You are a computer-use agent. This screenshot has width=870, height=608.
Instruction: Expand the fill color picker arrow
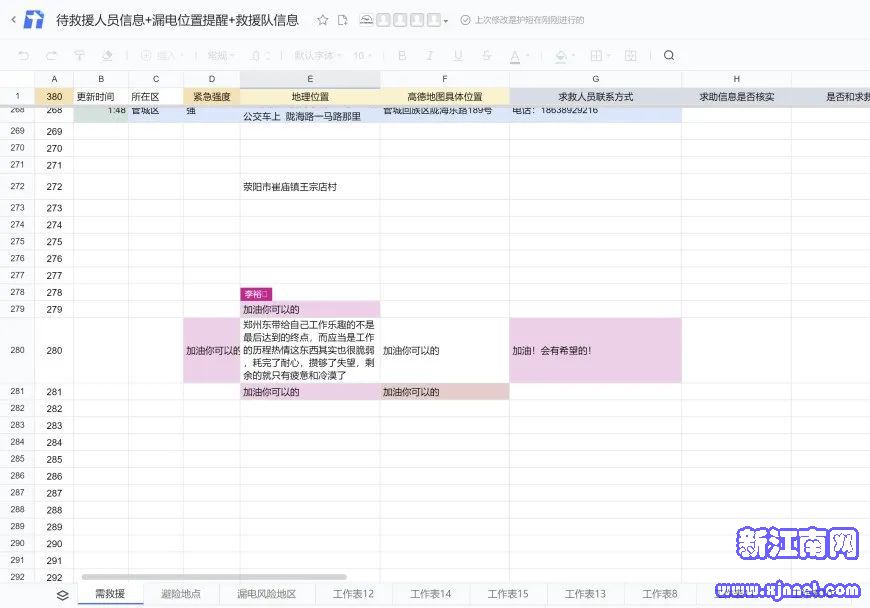574,56
